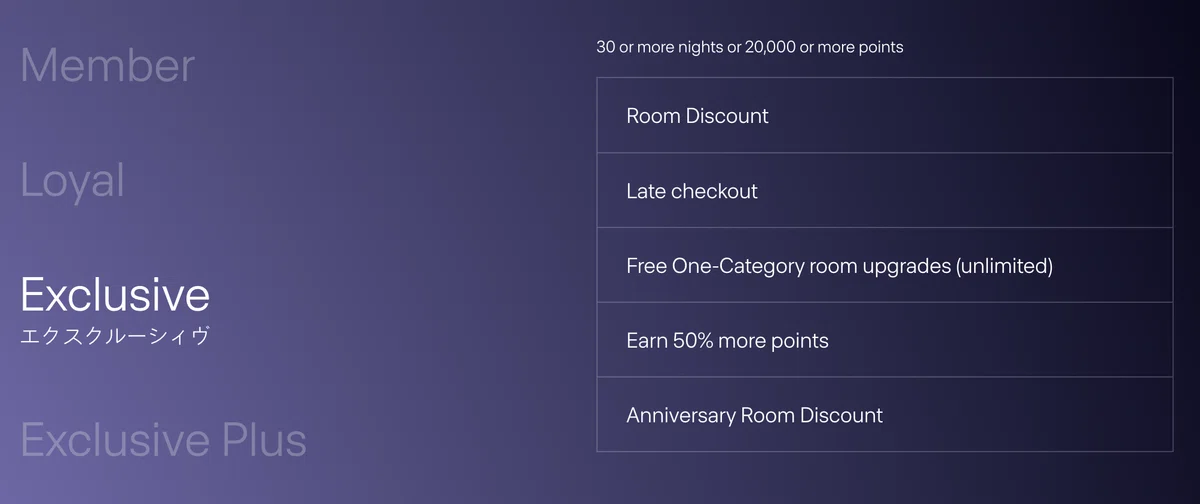Image resolution: width=1200 pixels, height=504 pixels.
Task: Click the '(unlimited)' word in upgrades row
Action: point(1004,266)
